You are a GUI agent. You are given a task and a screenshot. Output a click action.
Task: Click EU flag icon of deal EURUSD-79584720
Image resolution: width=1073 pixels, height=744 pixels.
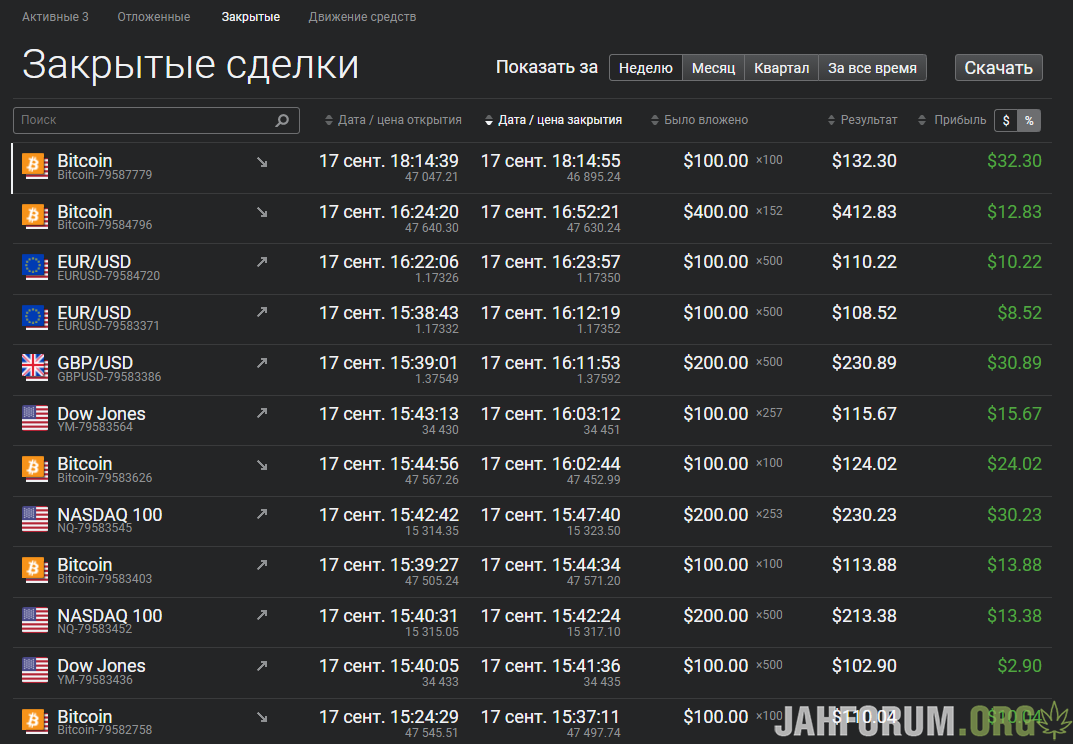[x=34, y=268]
